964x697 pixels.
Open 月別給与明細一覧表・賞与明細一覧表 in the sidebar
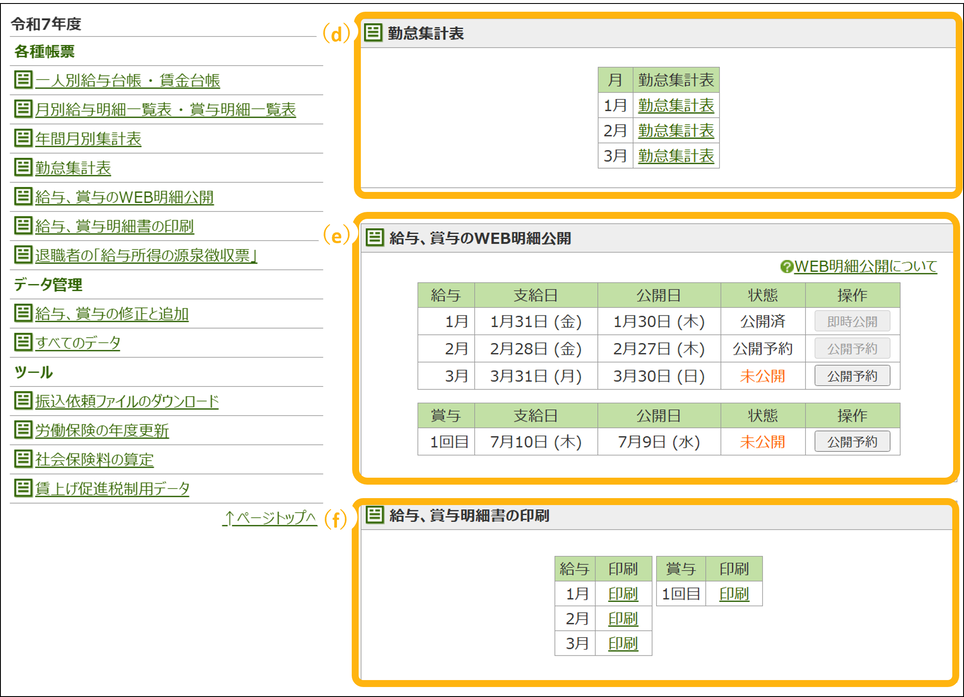(165, 110)
